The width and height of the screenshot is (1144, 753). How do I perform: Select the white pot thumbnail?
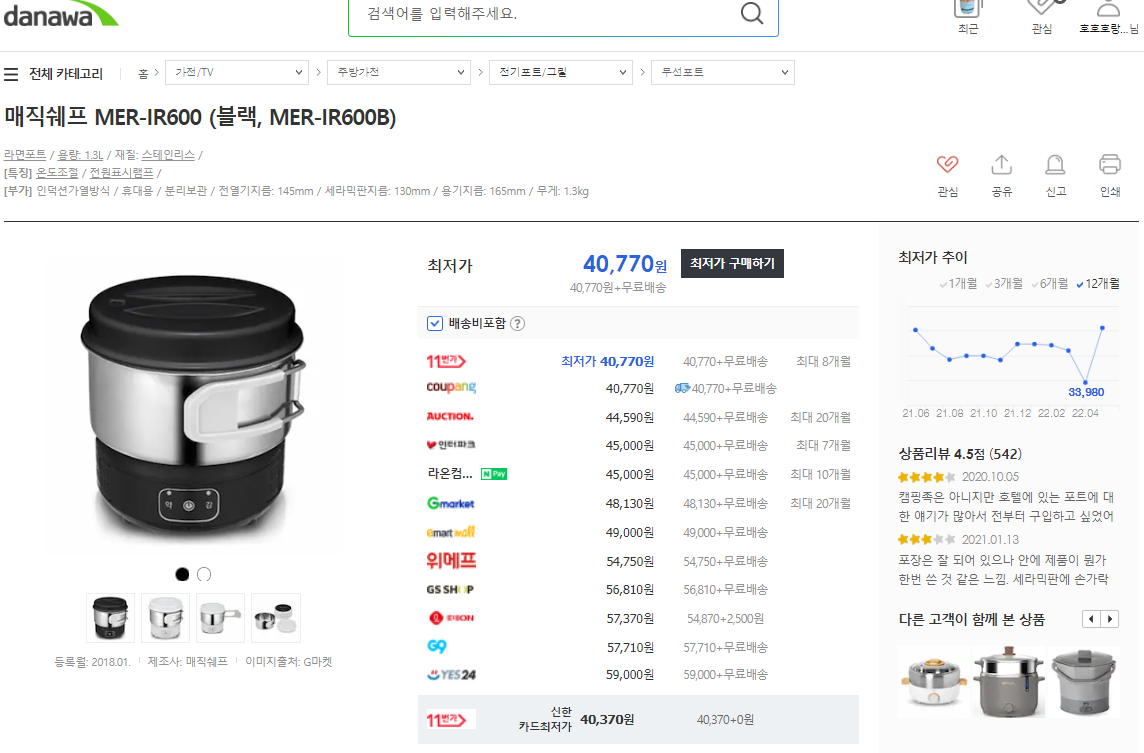click(x=166, y=618)
